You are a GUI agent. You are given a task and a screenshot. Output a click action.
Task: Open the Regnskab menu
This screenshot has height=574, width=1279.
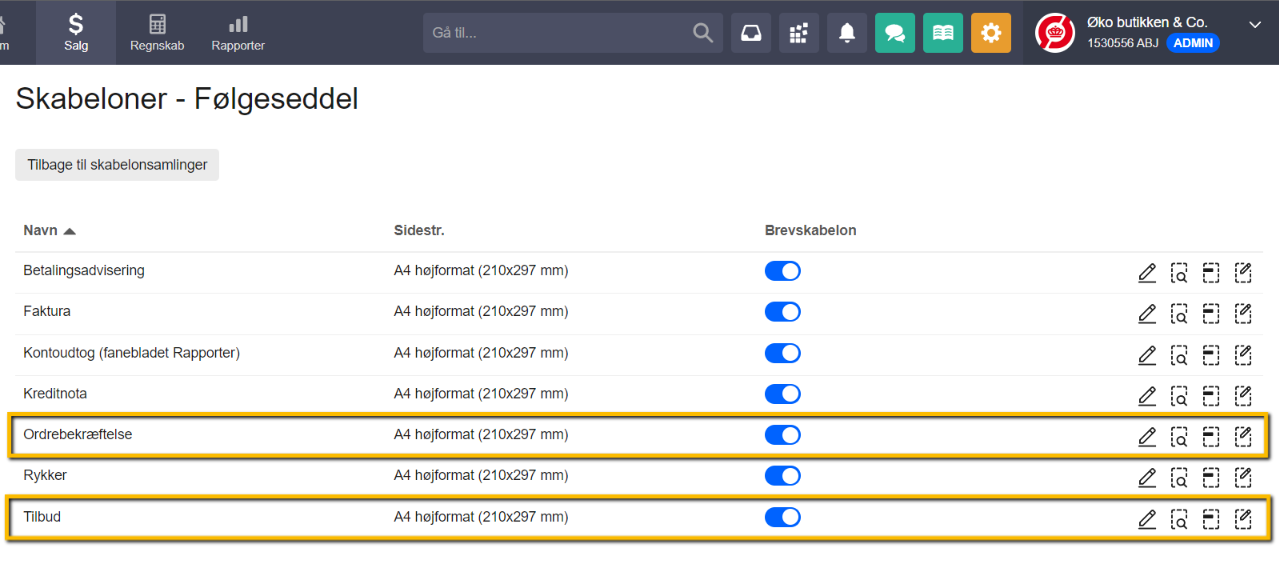pyautogui.click(x=157, y=33)
